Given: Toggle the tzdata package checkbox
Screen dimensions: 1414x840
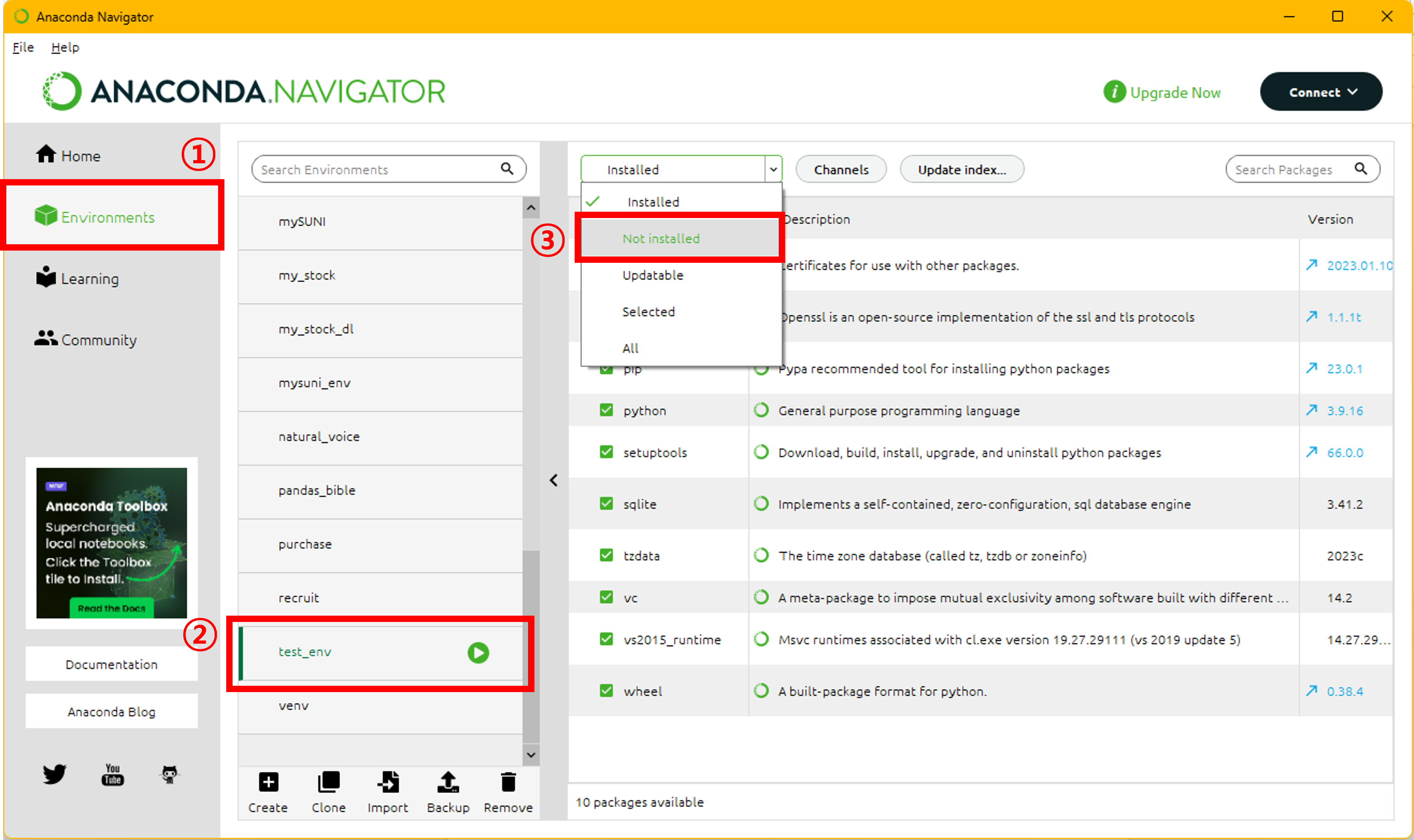Looking at the screenshot, I should (x=606, y=555).
